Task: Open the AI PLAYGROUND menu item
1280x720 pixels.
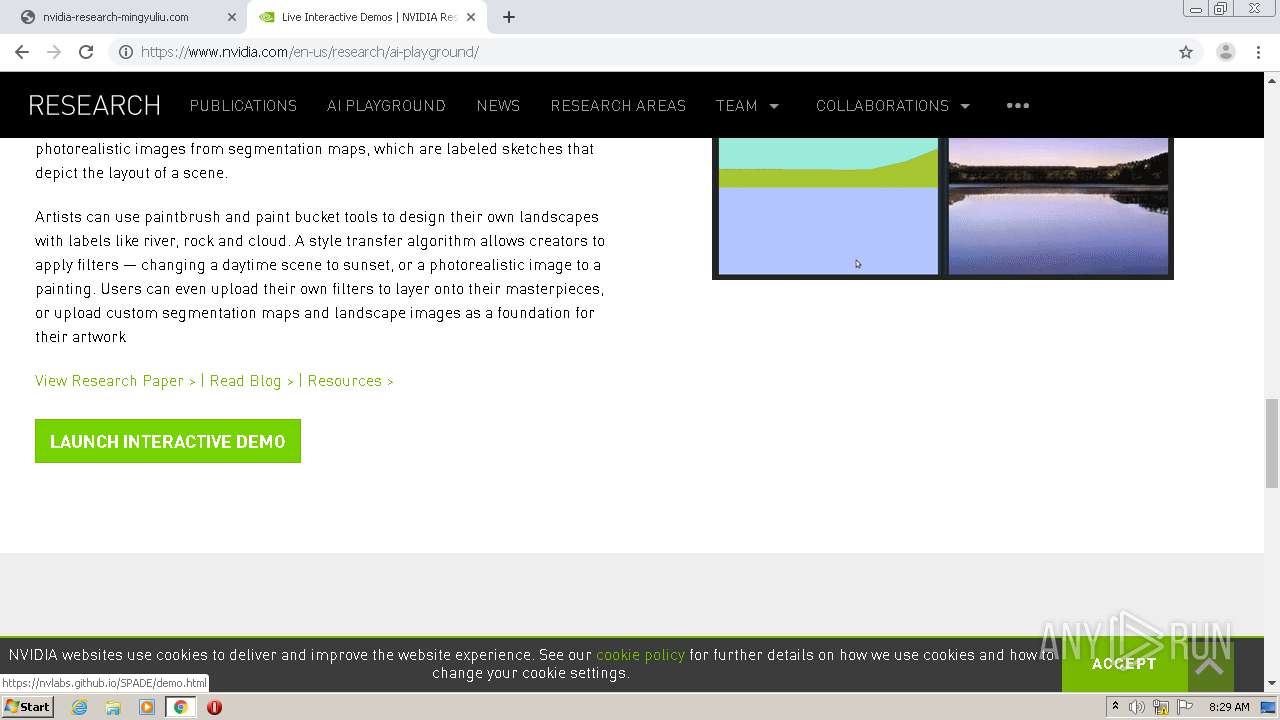Action: click(386, 105)
